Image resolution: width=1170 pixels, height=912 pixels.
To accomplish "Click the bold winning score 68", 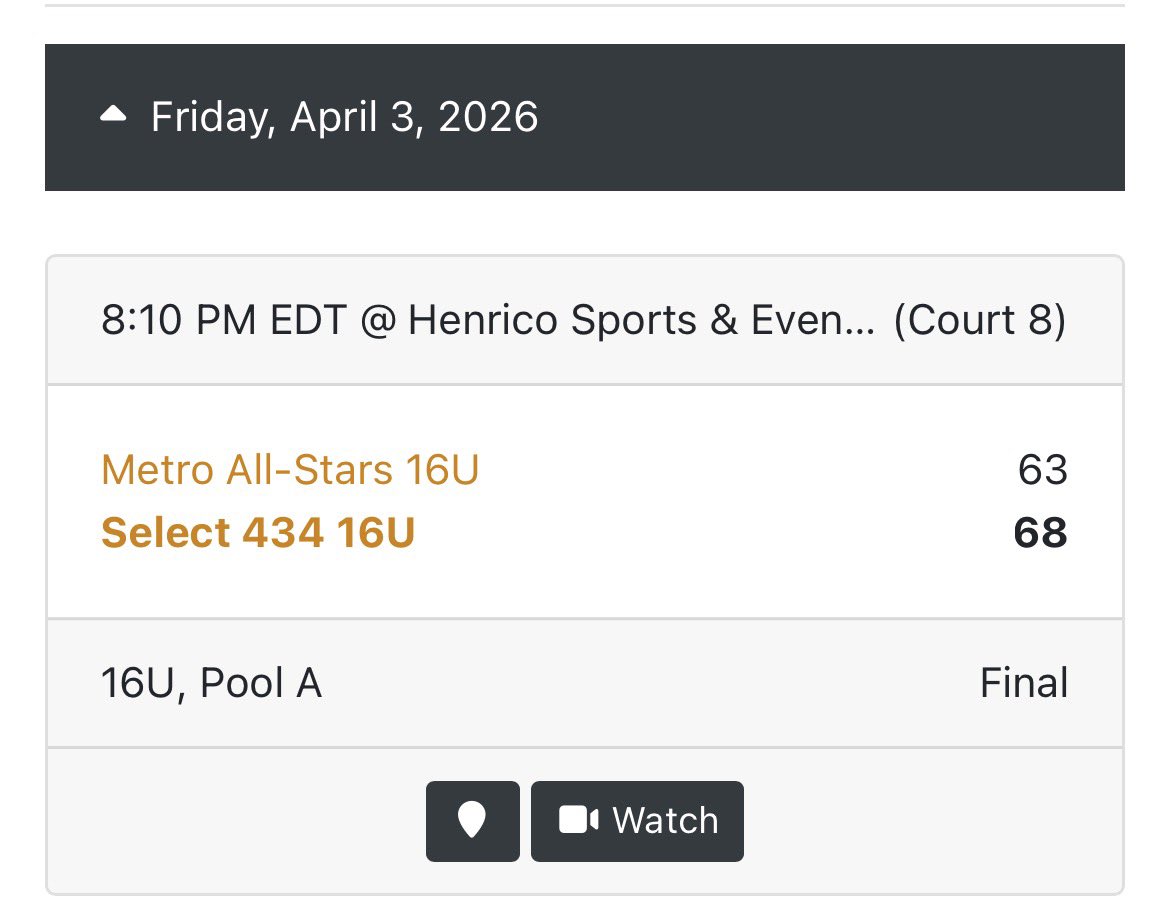I will click(x=1040, y=533).
